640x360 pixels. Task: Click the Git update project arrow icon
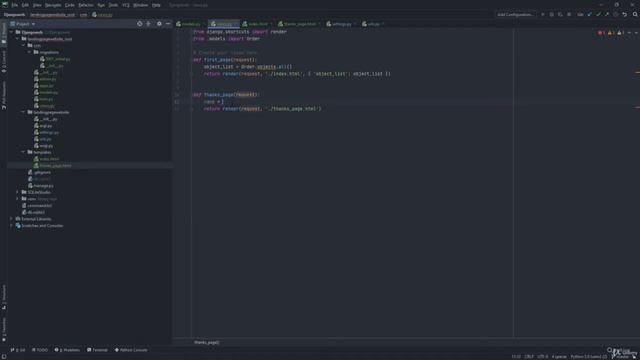[x=589, y=15]
